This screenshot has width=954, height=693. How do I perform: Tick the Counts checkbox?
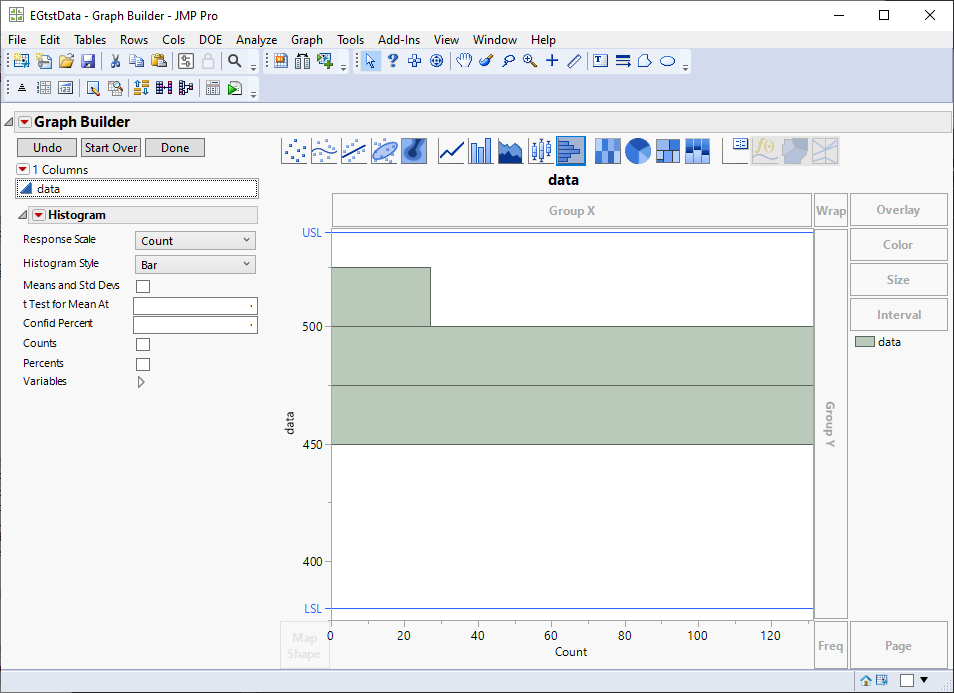pos(143,345)
